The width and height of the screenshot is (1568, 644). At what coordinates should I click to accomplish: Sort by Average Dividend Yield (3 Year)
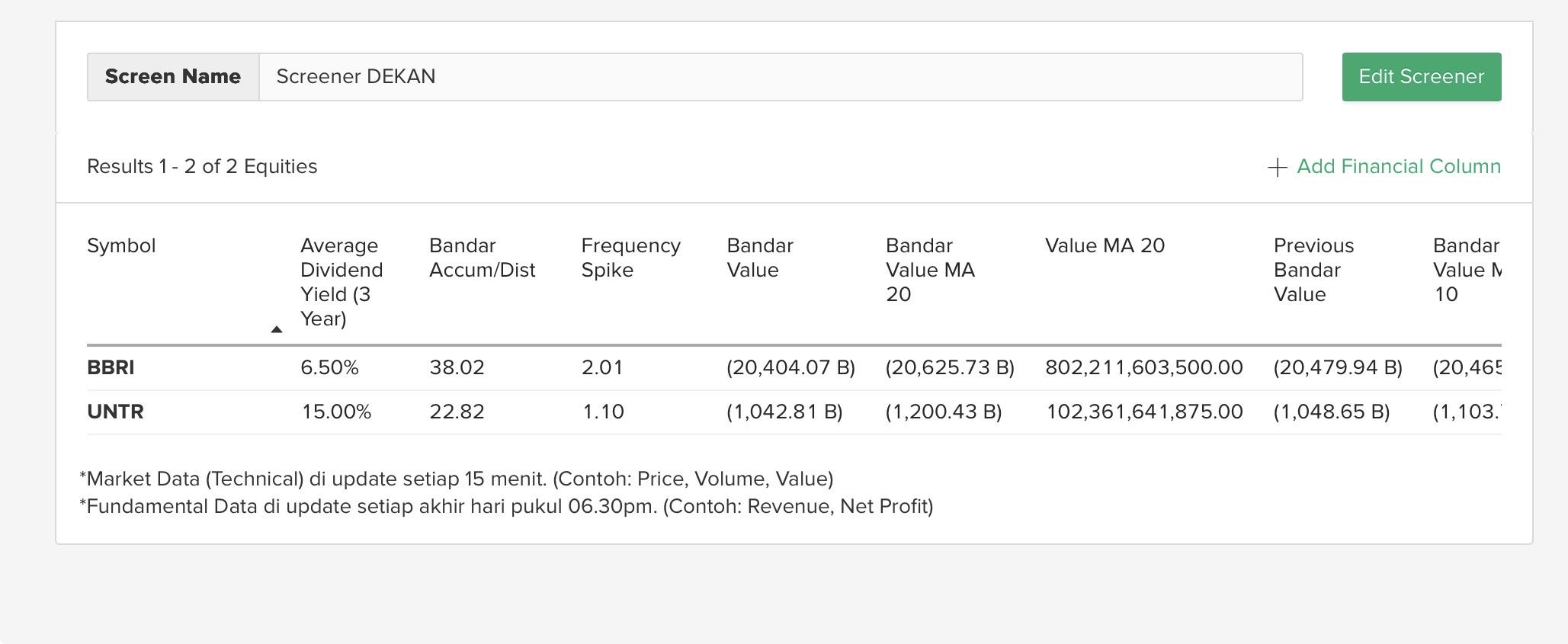pyautogui.click(x=341, y=282)
